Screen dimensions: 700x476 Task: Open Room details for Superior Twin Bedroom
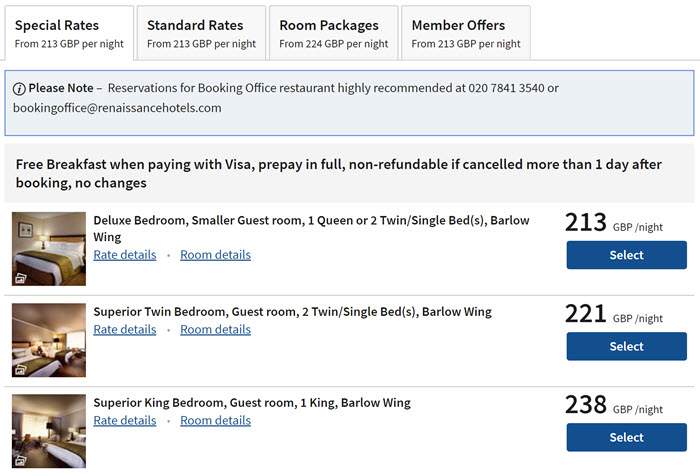click(x=215, y=330)
